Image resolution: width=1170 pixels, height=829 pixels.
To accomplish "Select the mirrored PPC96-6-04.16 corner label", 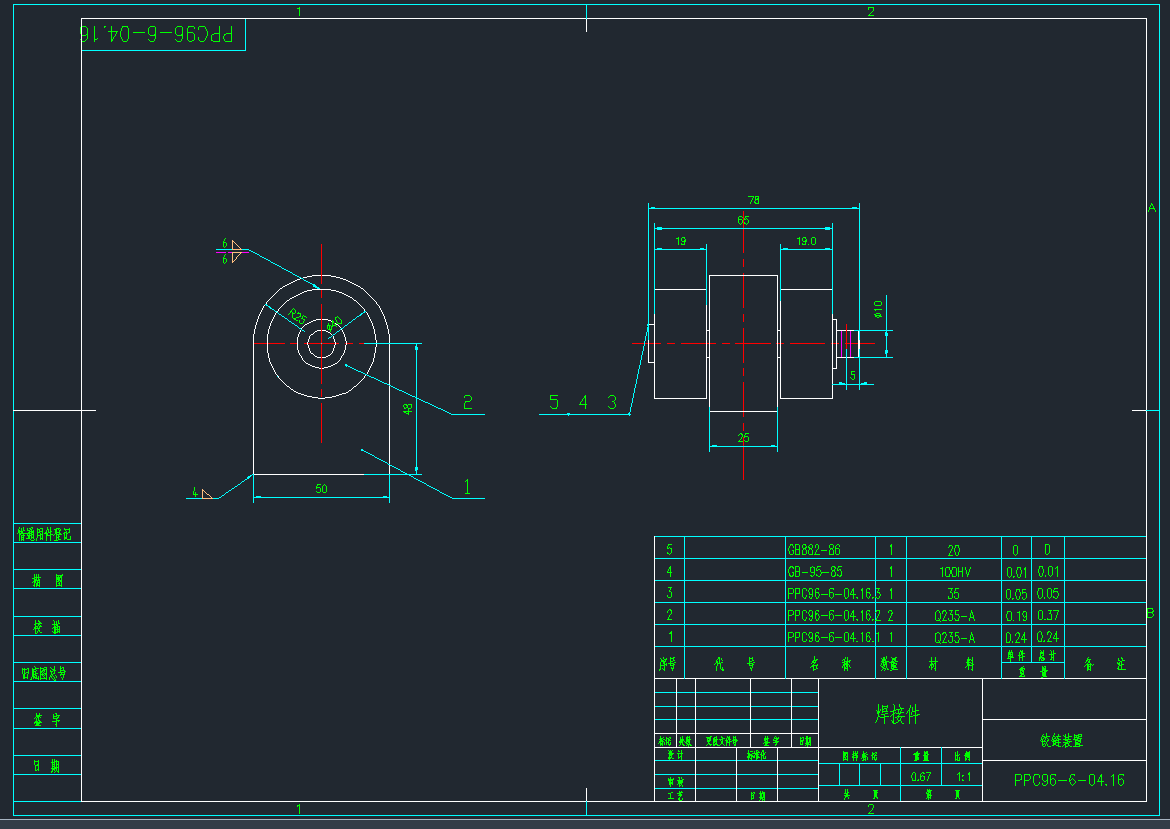I will tap(156, 34).
